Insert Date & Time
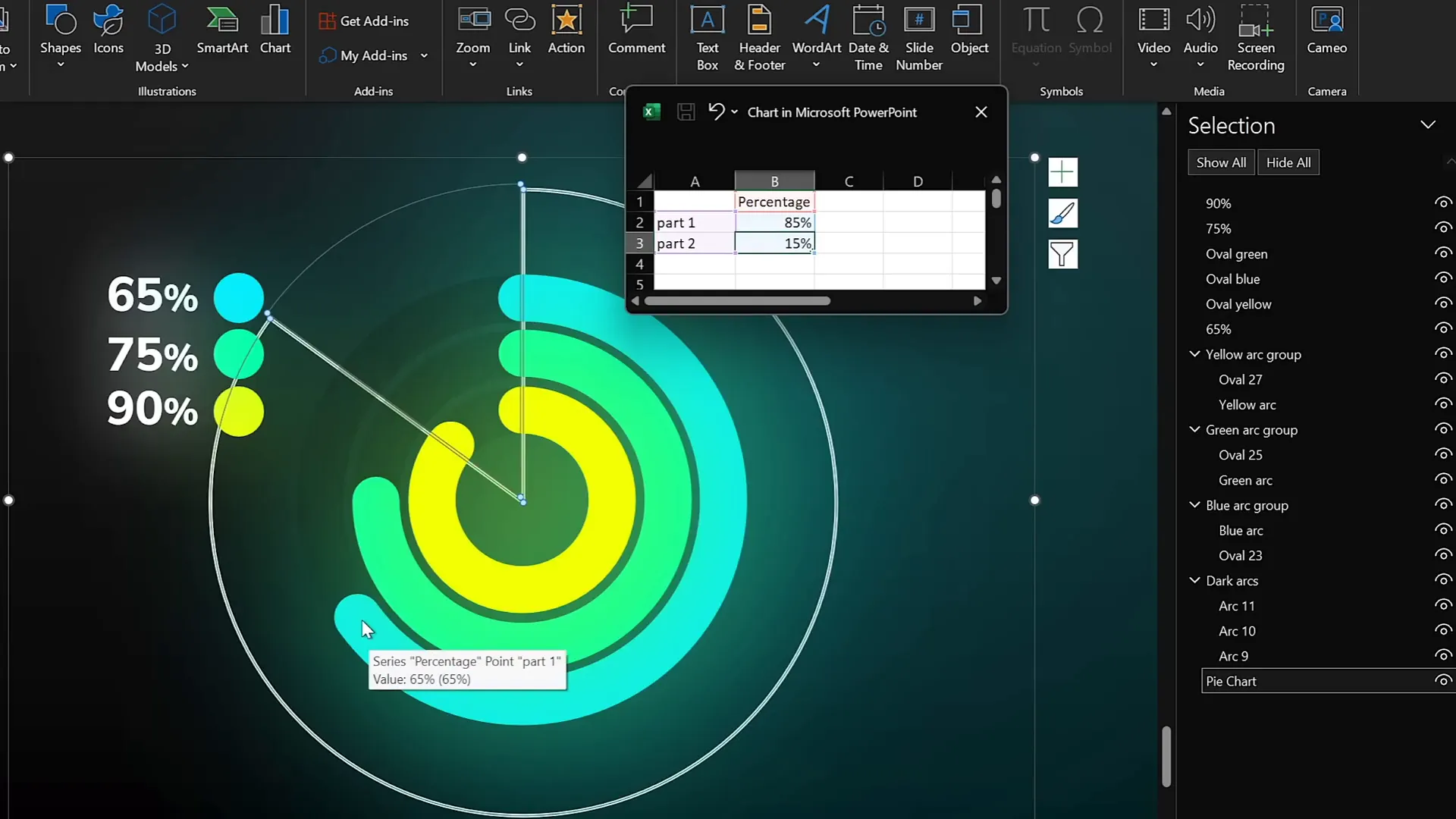Screen dimensions: 1456x819 868,38
